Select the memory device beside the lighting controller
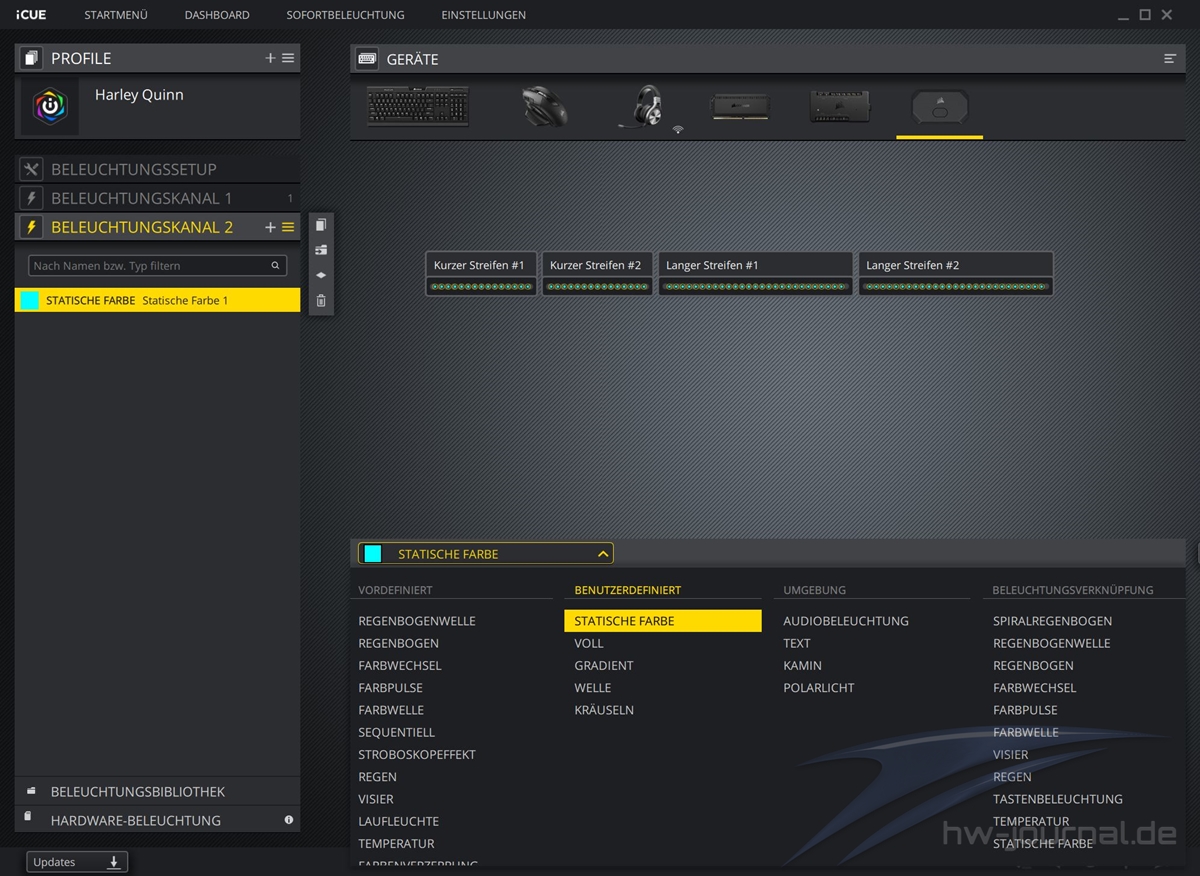This screenshot has height=876, width=1200. [x=840, y=106]
